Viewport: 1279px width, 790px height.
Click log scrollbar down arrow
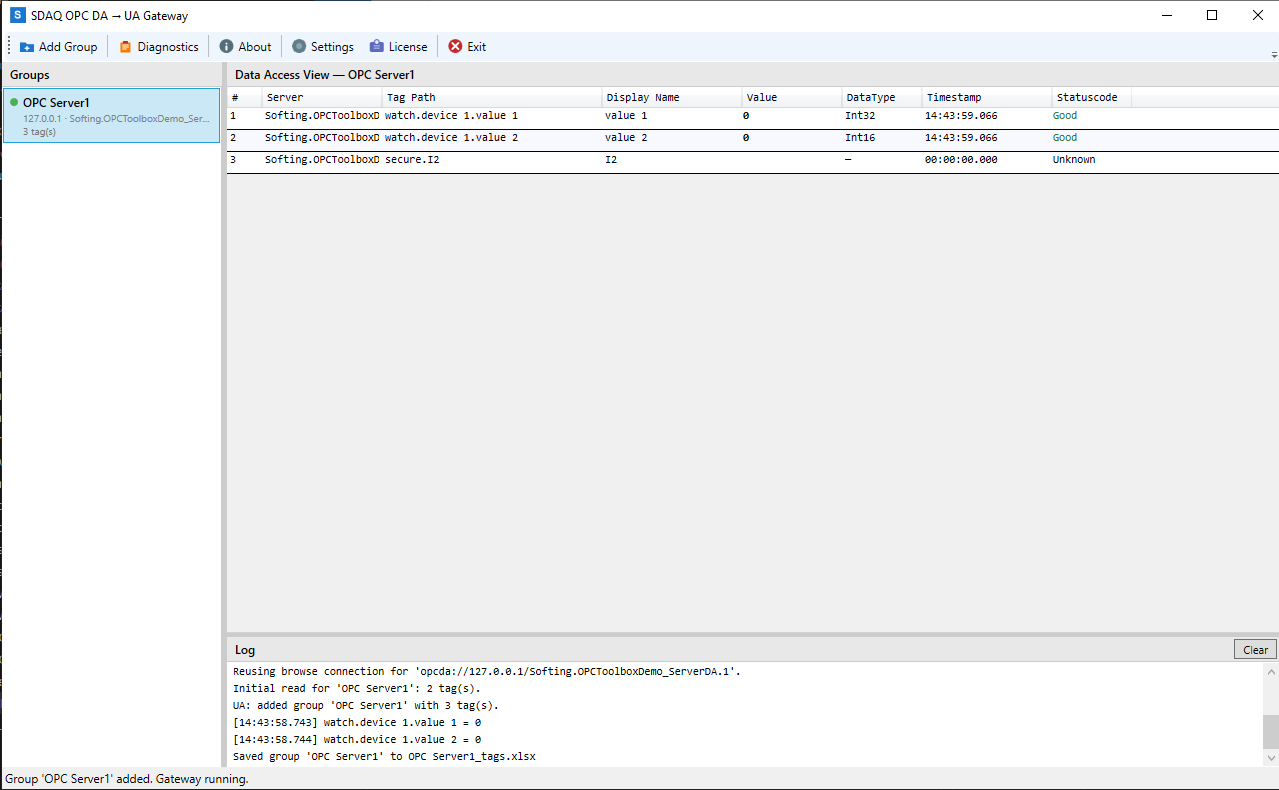1270,758
